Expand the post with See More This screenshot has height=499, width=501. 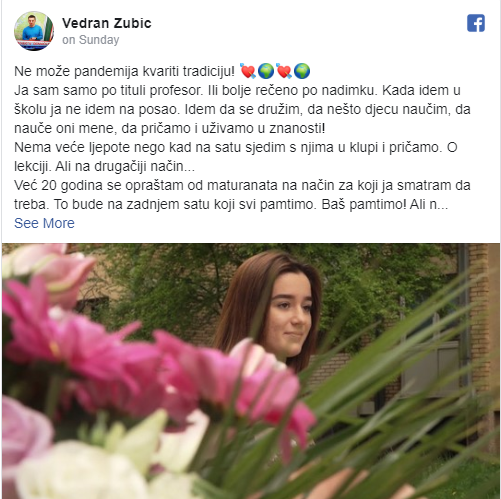[x=44, y=223]
